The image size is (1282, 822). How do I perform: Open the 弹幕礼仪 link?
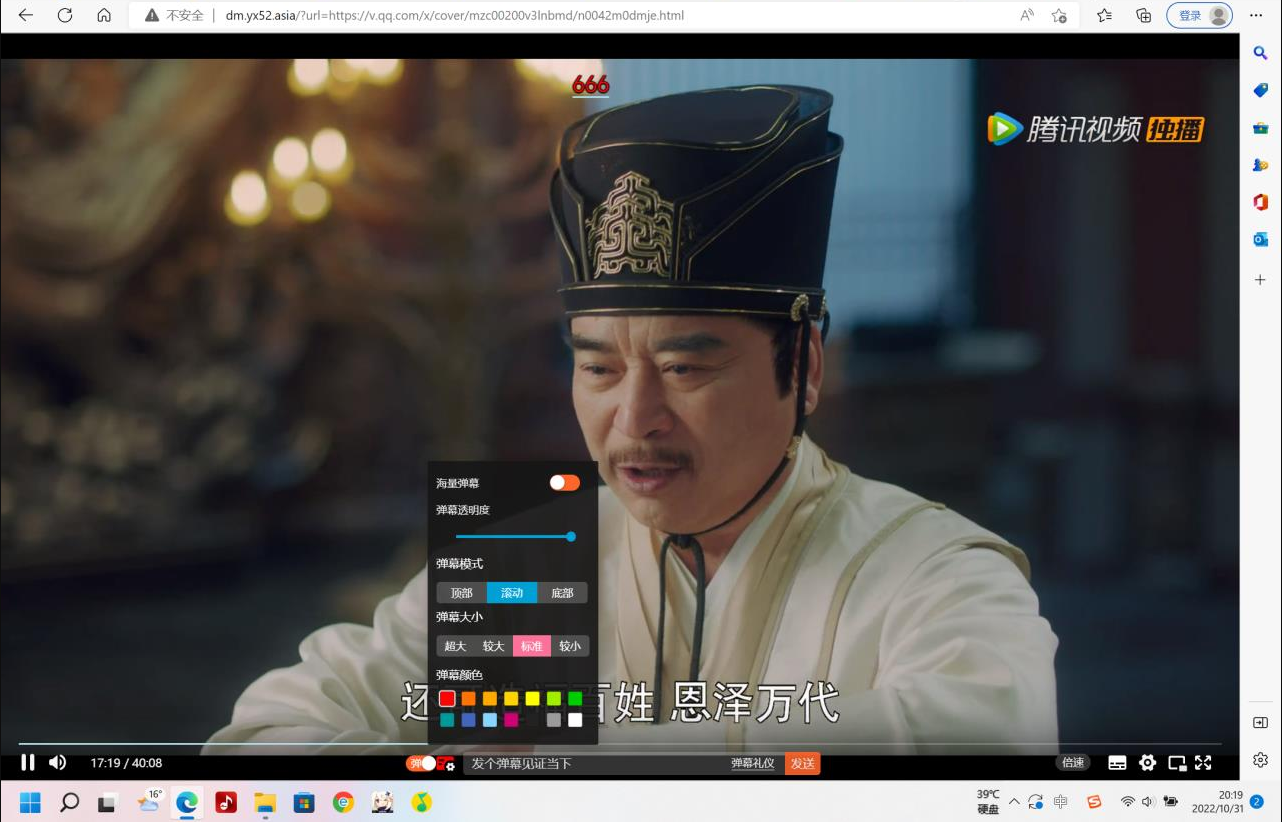coord(753,763)
